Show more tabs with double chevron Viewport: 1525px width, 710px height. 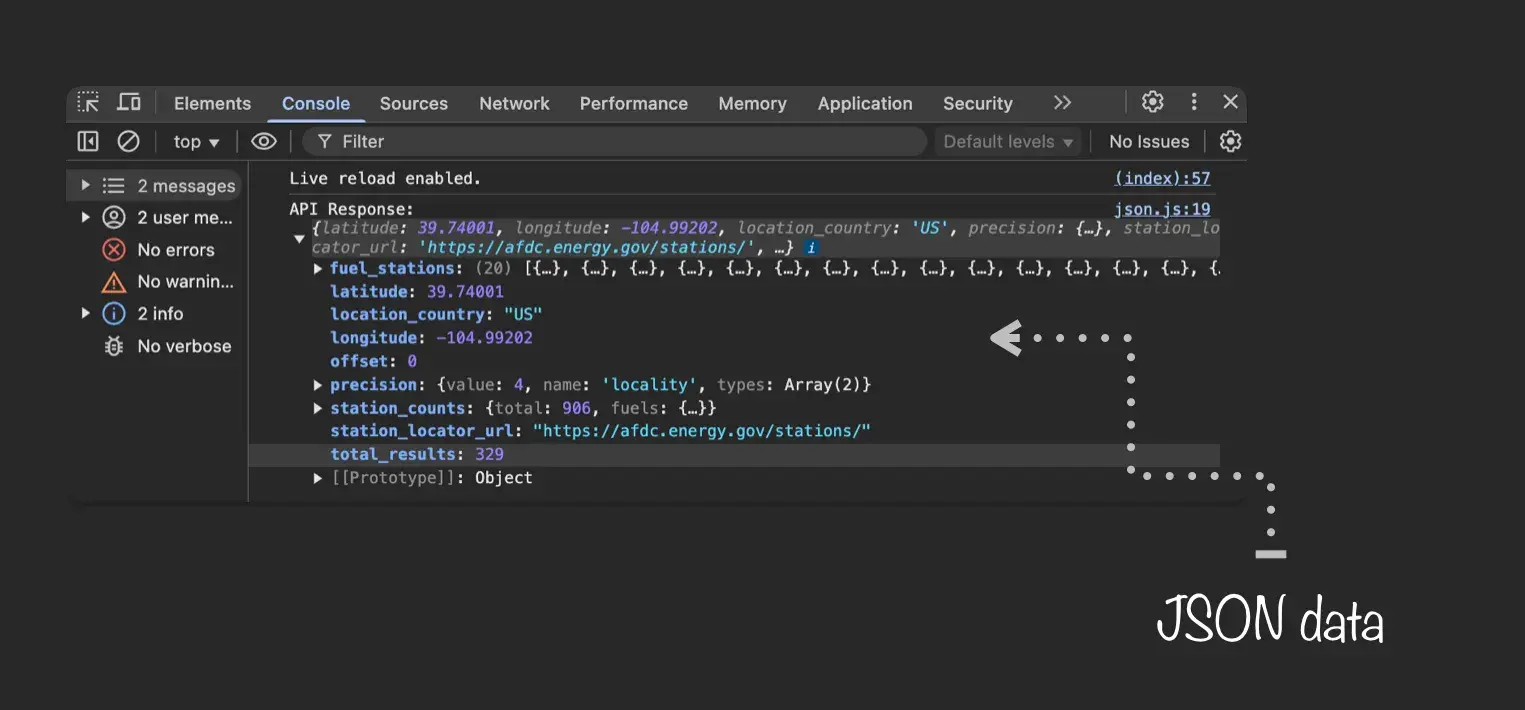coord(1062,103)
